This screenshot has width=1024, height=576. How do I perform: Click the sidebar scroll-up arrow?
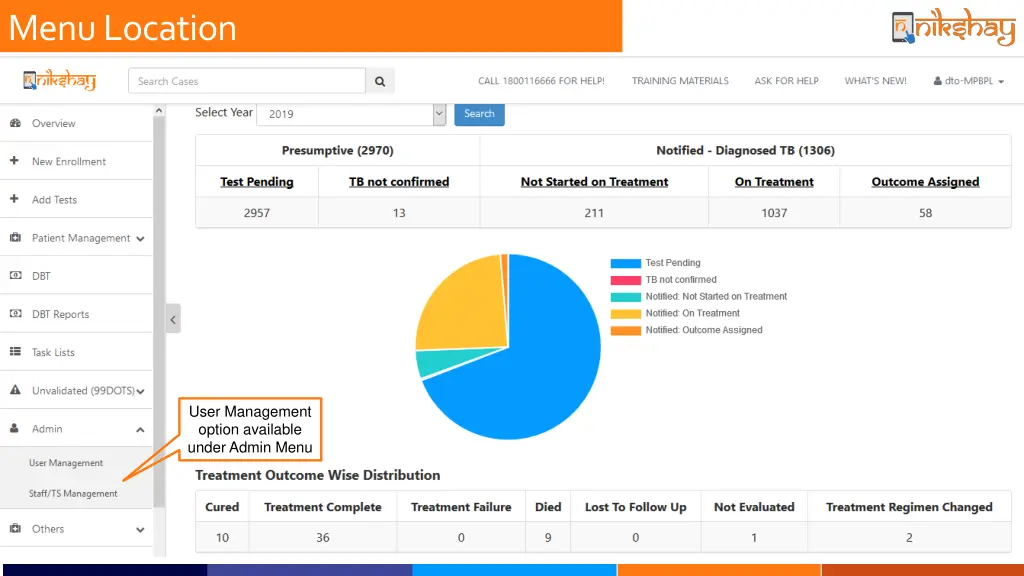pyautogui.click(x=159, y=111)
